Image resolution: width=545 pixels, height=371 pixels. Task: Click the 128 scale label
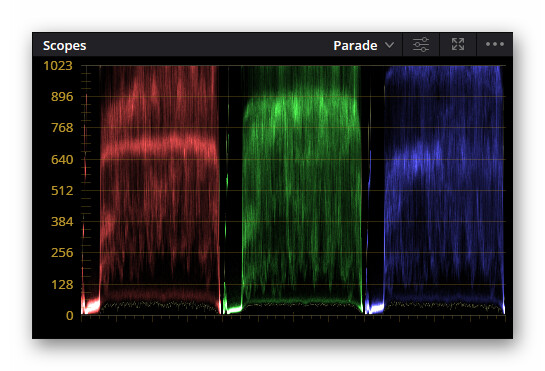click(x=62, y=284)
